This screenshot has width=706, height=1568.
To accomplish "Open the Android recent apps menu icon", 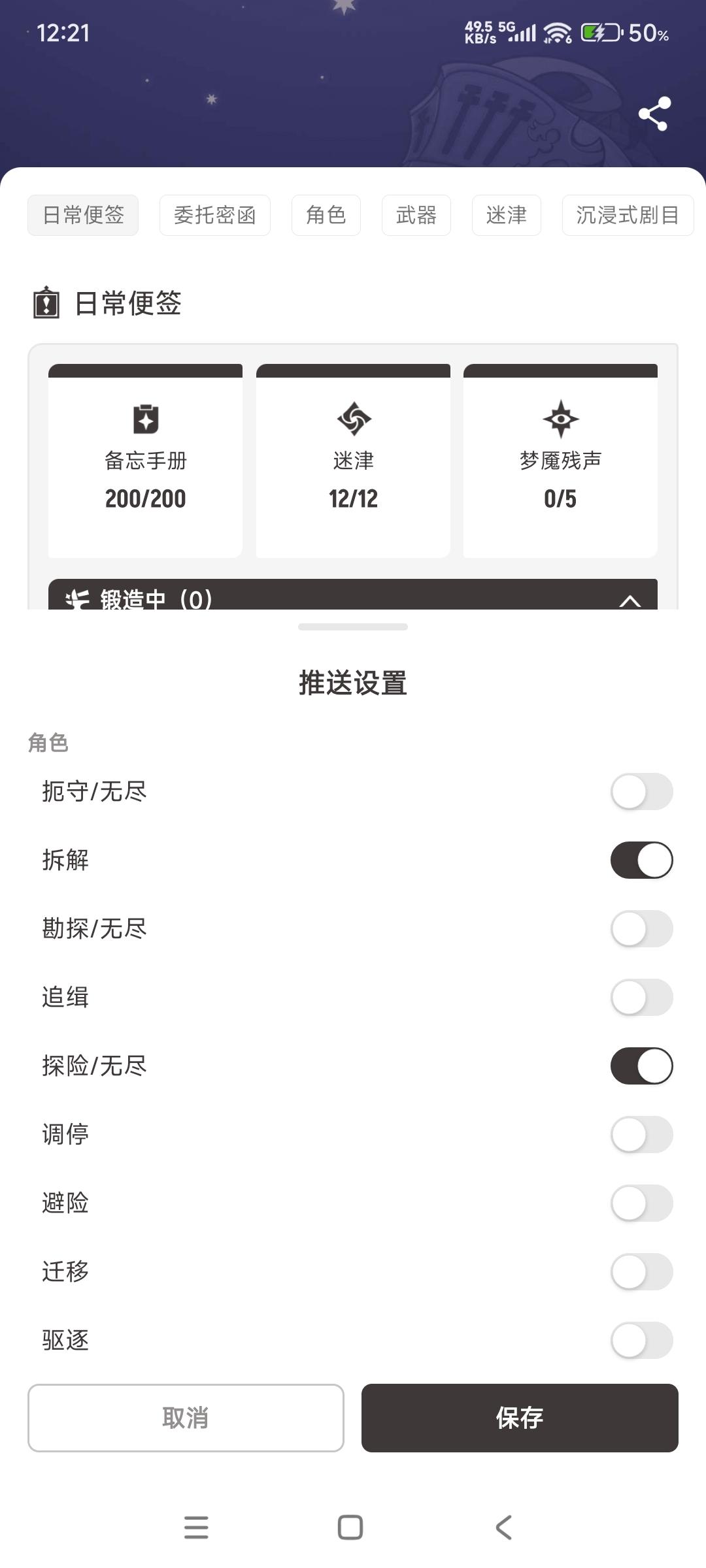I will (x=196, y=1527).
